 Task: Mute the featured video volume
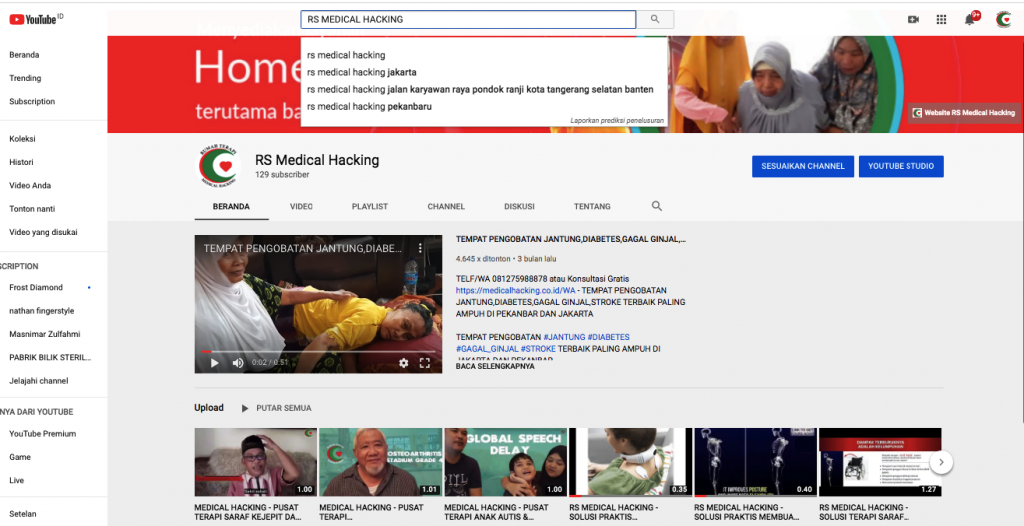(238, 363)
